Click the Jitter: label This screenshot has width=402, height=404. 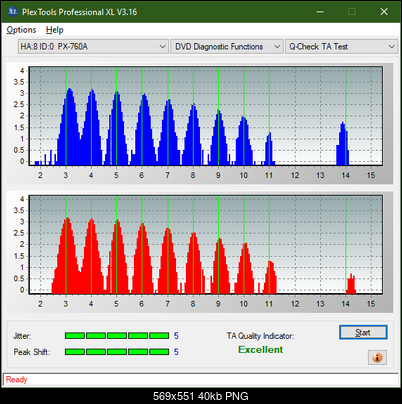point(22,336)
